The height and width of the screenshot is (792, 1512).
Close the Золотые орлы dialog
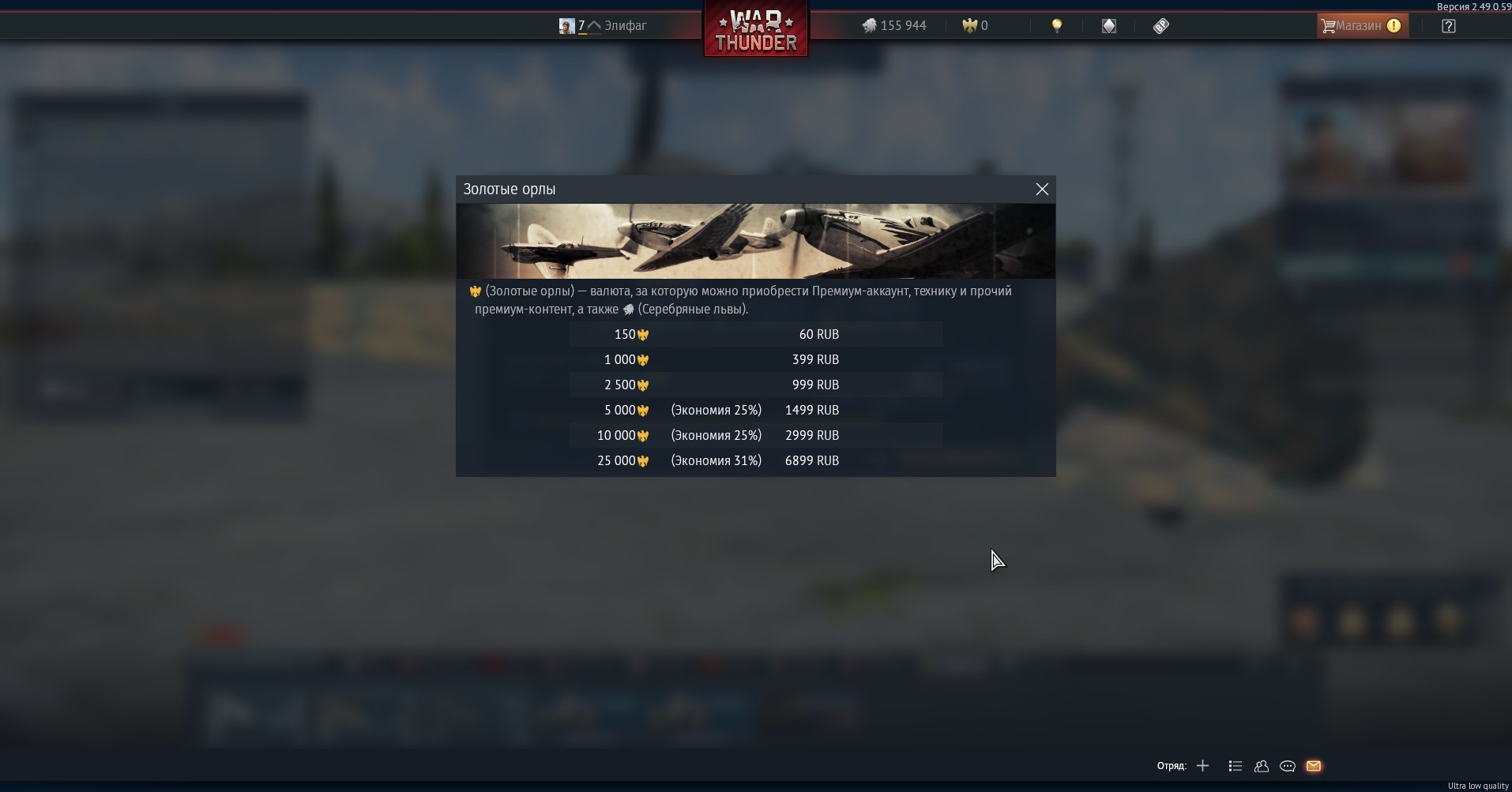(1042, 190)
